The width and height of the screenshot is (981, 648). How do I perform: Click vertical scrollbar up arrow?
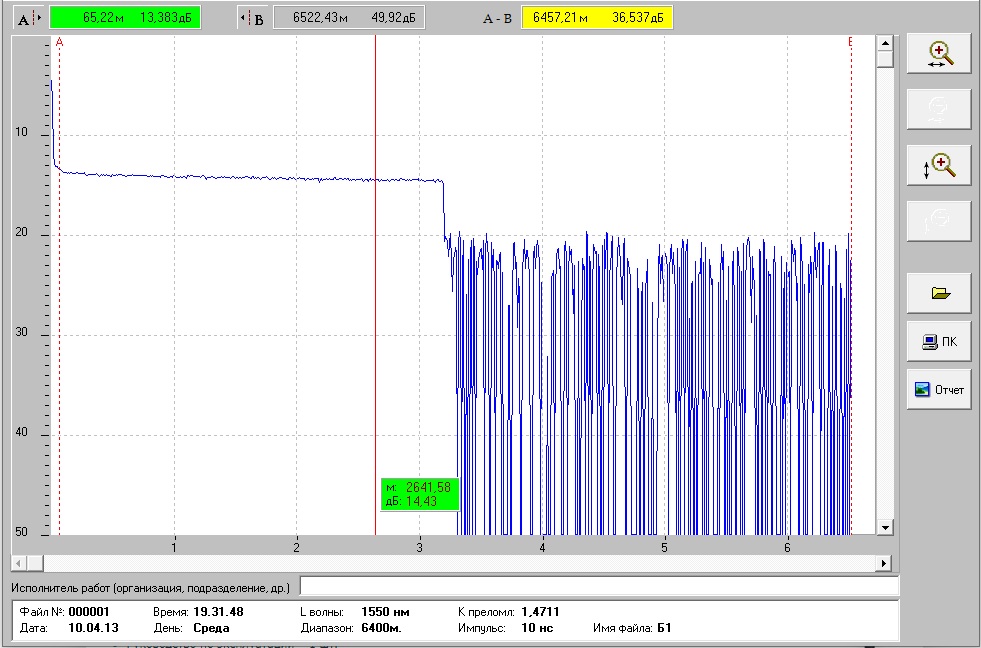885,43
